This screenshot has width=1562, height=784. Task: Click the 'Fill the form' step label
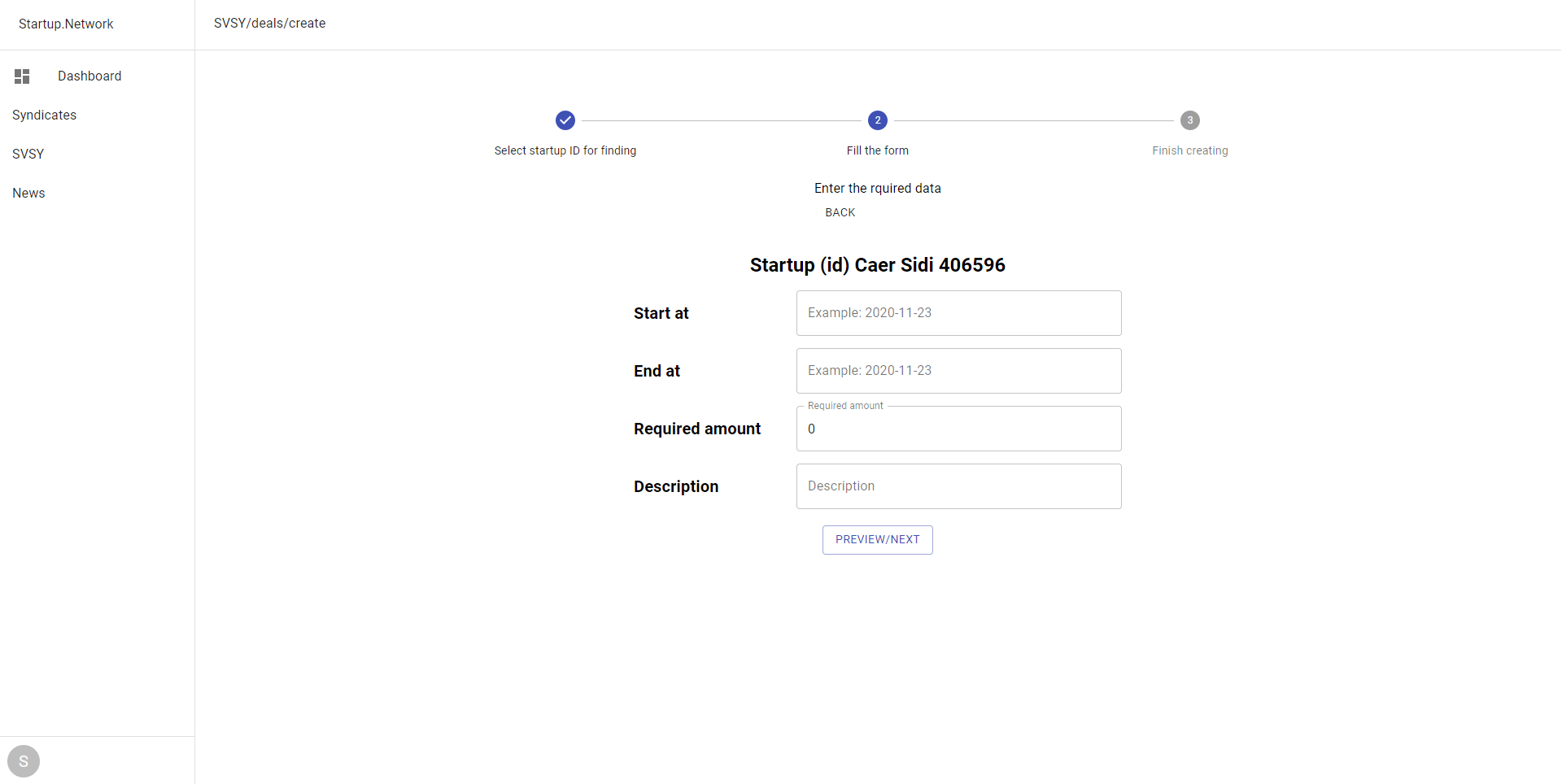(x=878, y=150)
